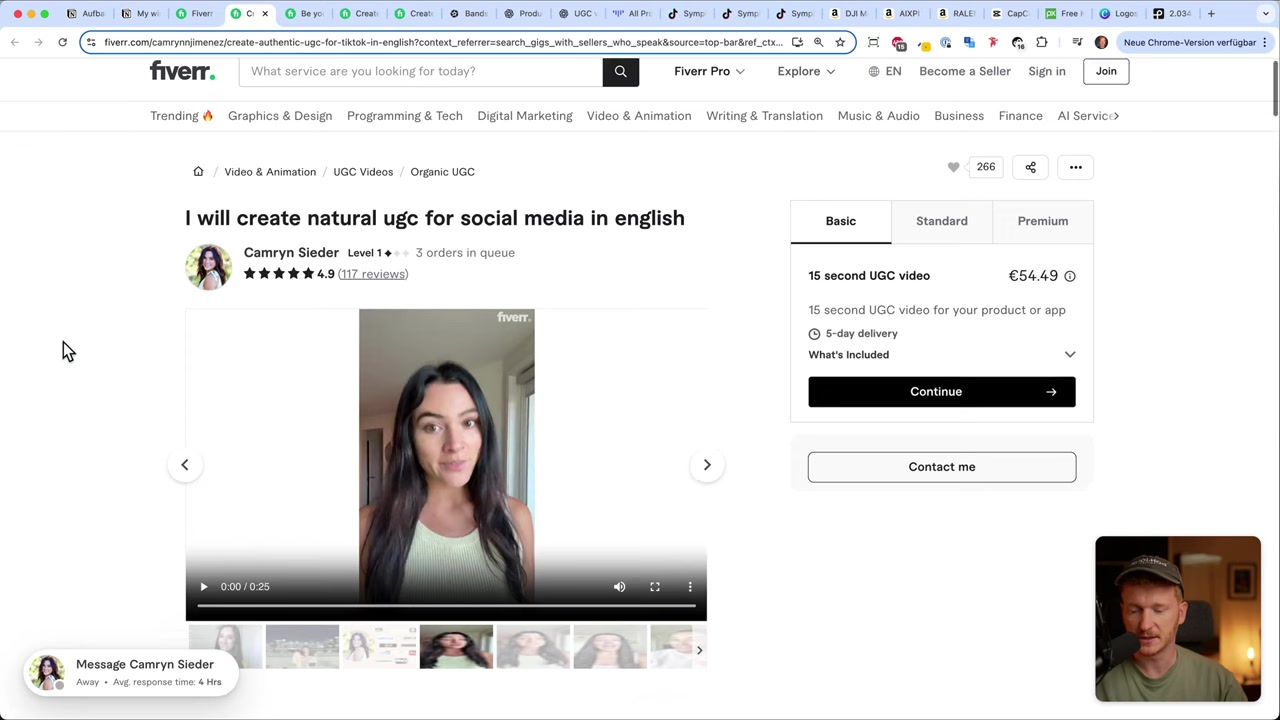Viewport: 1280px width, 720px height.
Task: Open the 117 reviews link
Action: (373, 274)
